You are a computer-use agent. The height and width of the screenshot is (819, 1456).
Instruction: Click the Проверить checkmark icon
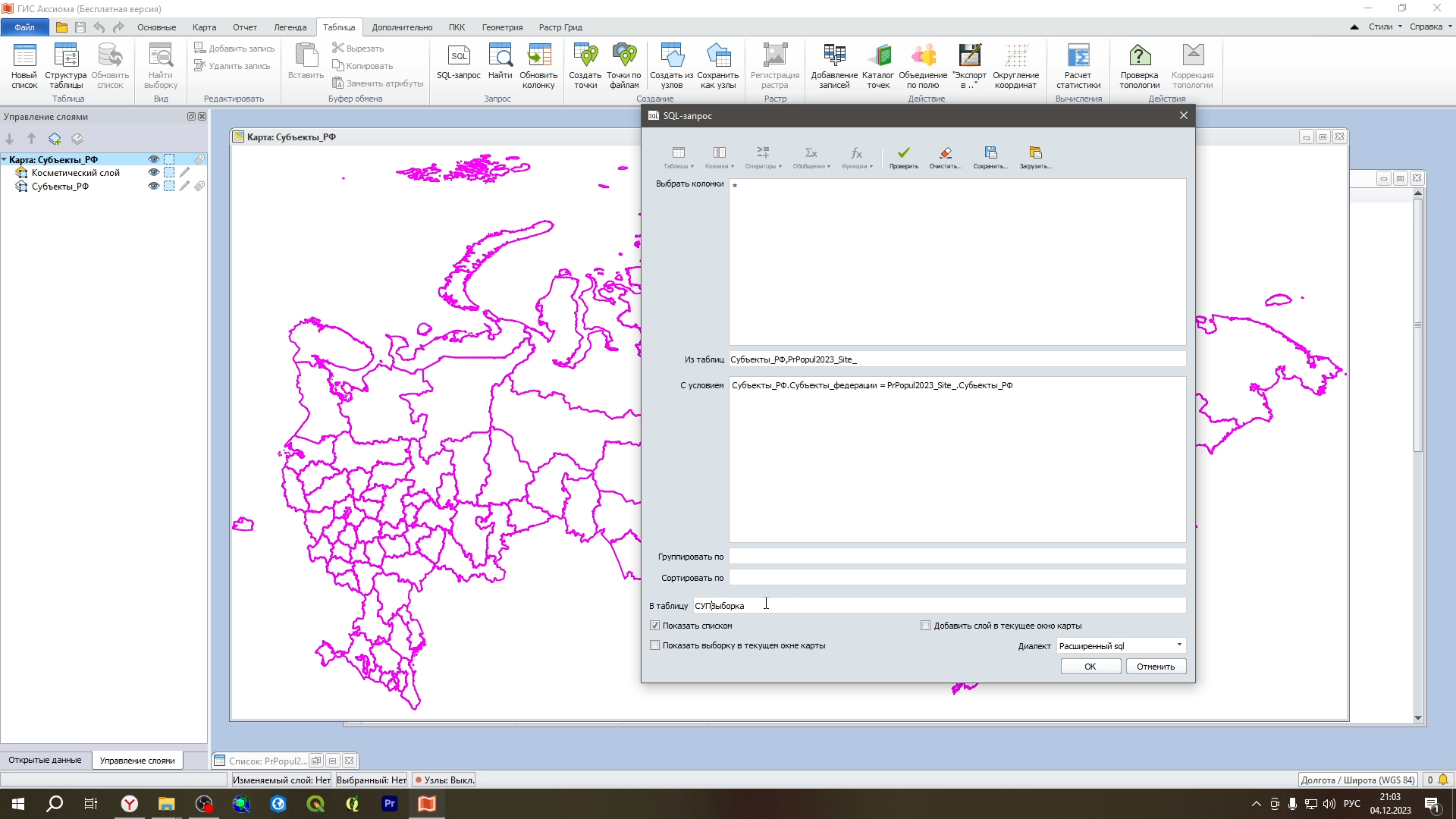point(903,154)
